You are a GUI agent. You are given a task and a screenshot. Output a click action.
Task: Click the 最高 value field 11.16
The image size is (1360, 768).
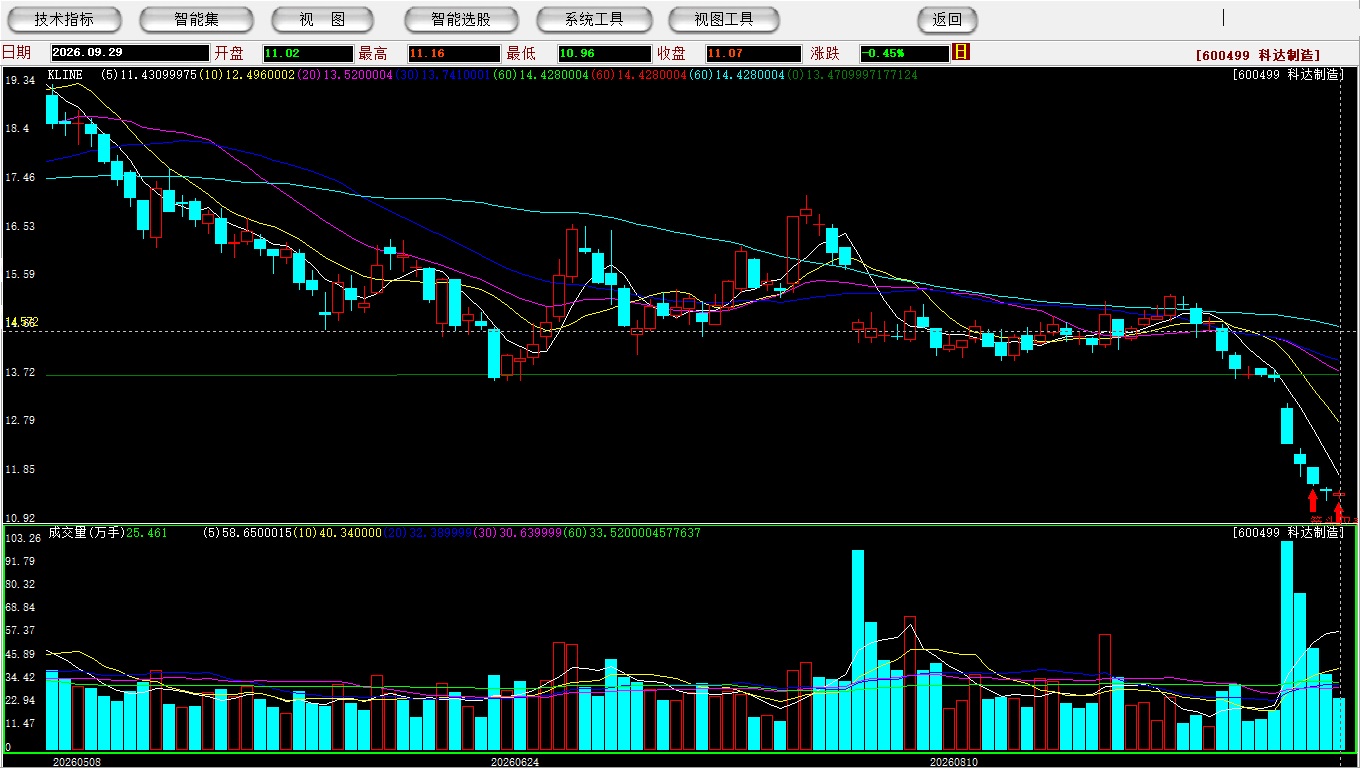click(453, 53)
